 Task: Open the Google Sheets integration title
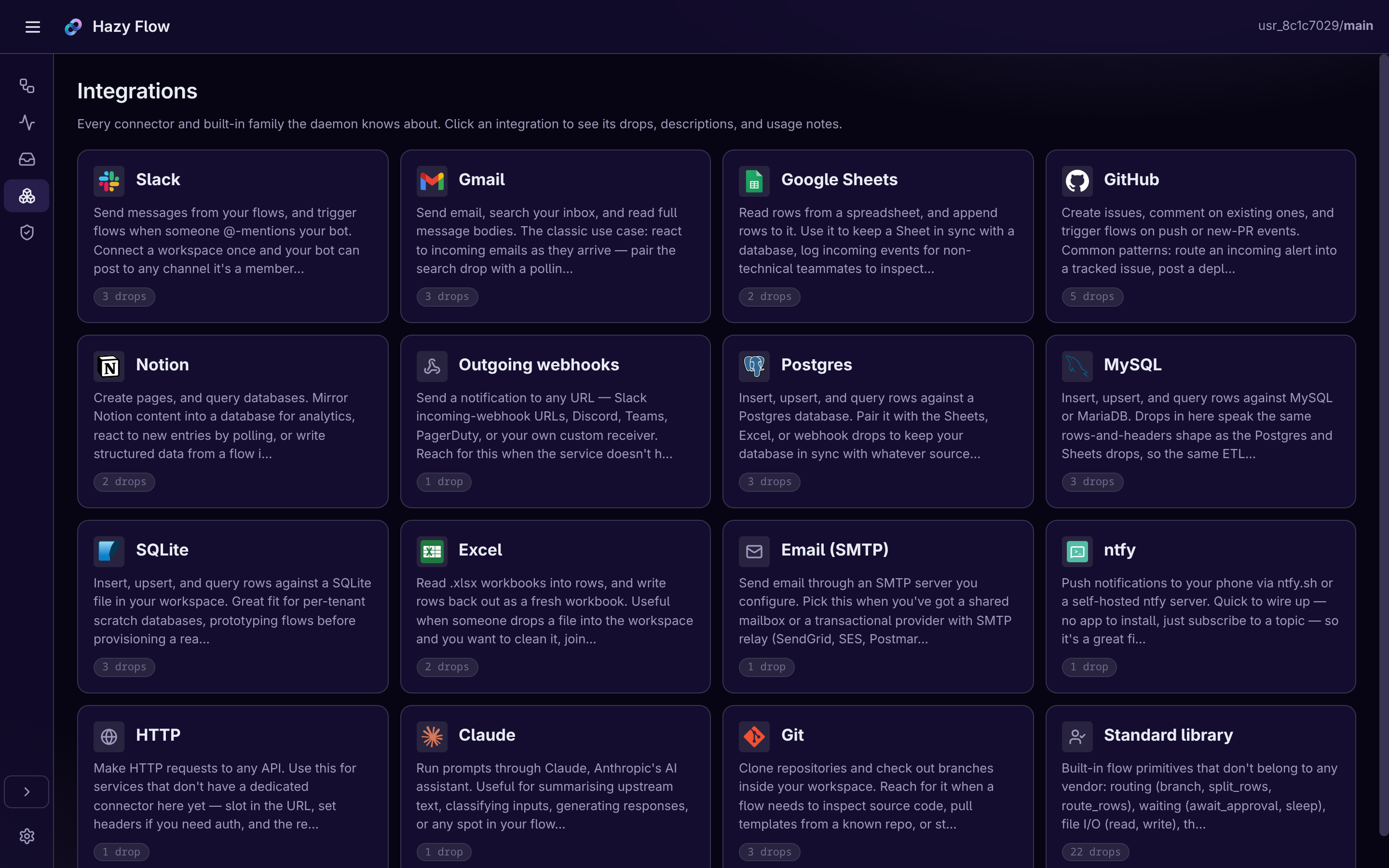tap(839, 180)
